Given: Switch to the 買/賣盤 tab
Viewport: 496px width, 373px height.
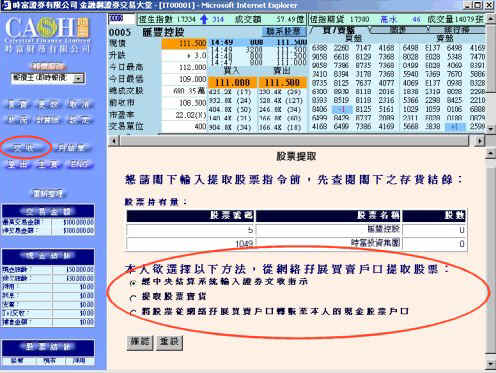Looking at the screenshot, I should (339, 30).
